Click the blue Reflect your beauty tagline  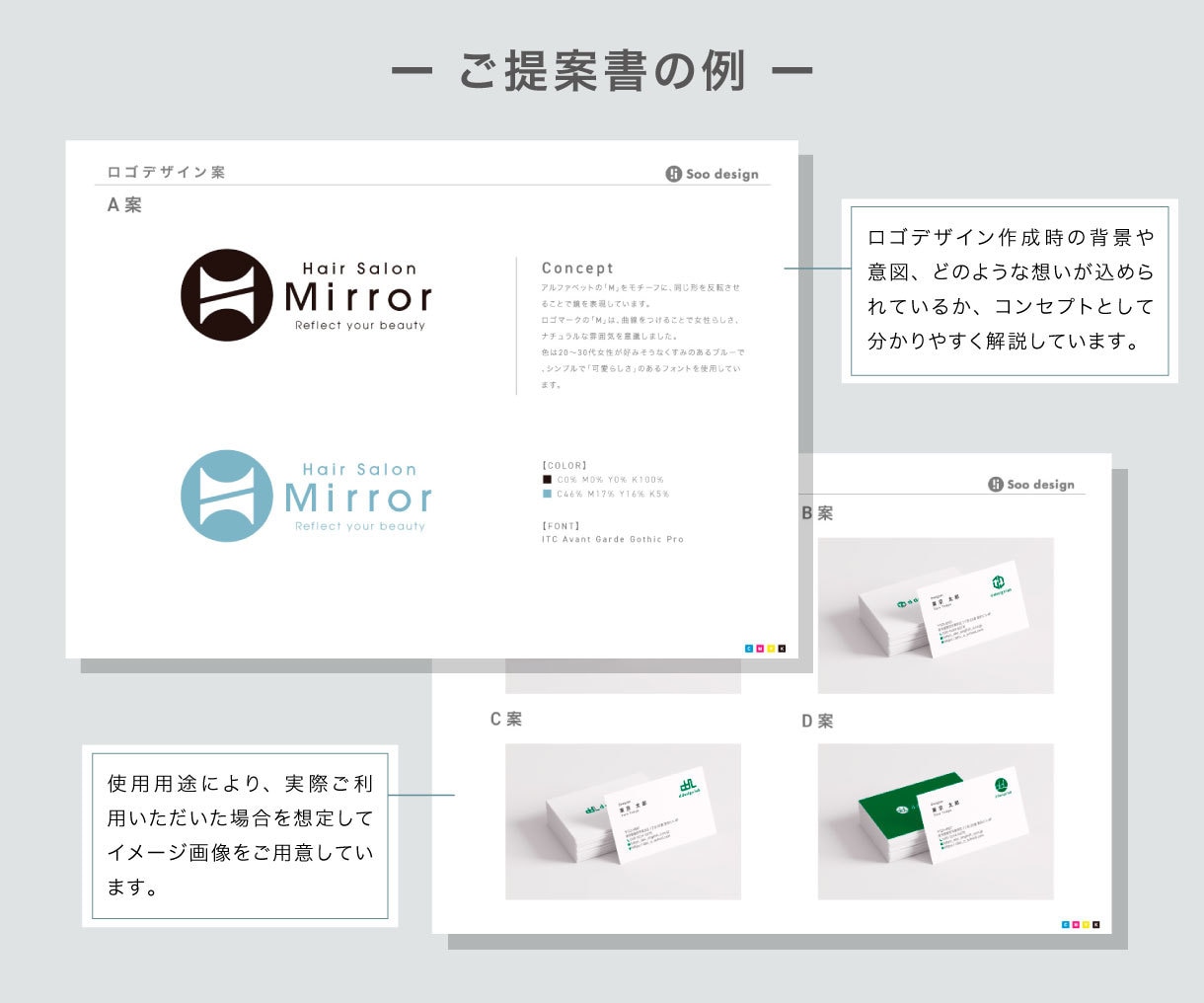click(360, 526)
